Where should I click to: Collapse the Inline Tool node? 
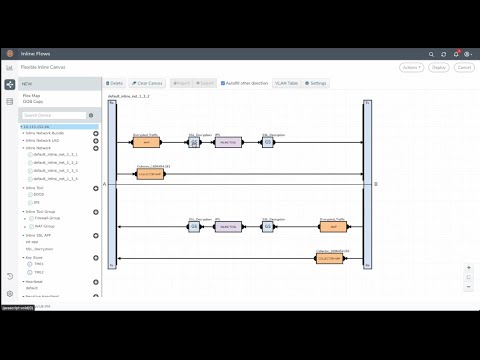click(24, 188)
